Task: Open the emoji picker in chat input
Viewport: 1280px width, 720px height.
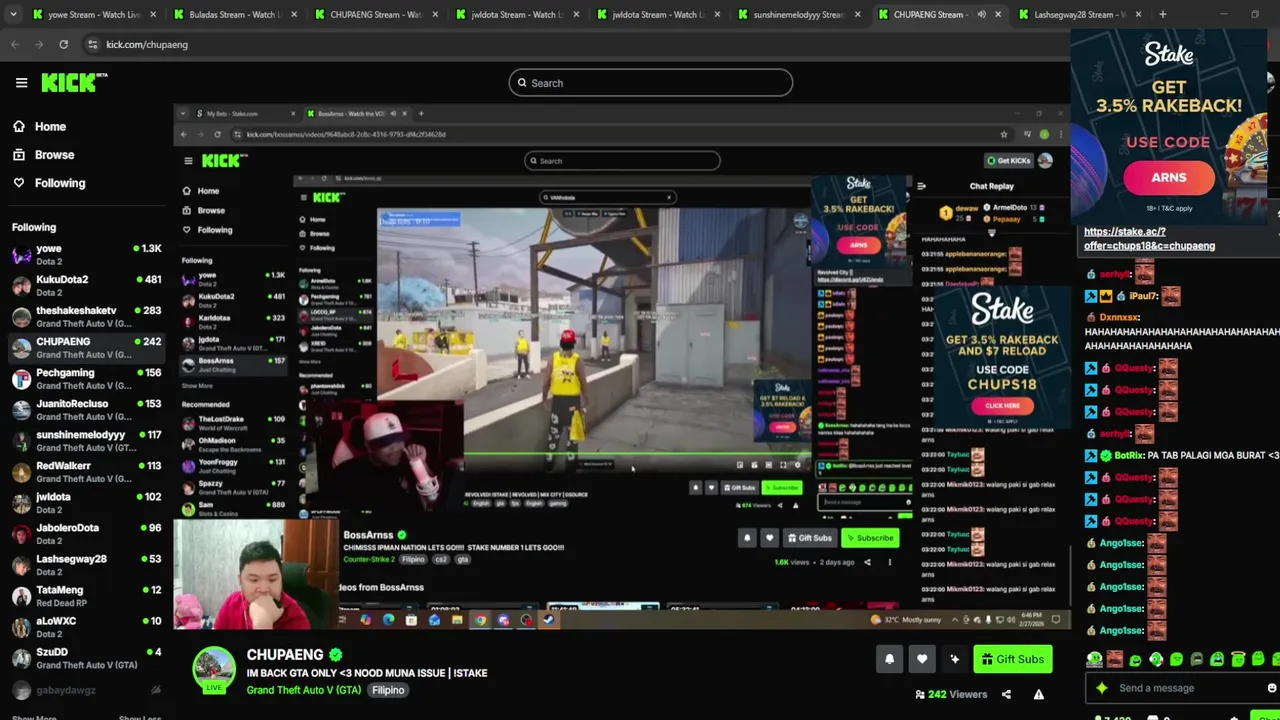Action: pyautogui.click(x=1271, y=688)
